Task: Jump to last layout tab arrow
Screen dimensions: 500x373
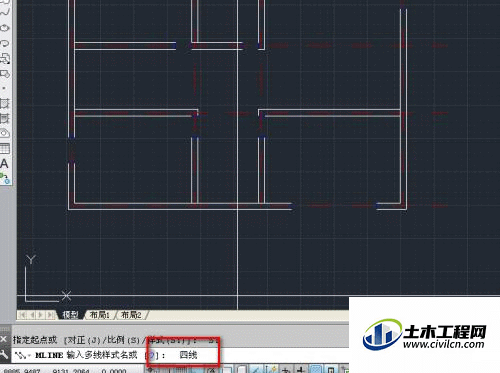Action: [x=51, y=315]
